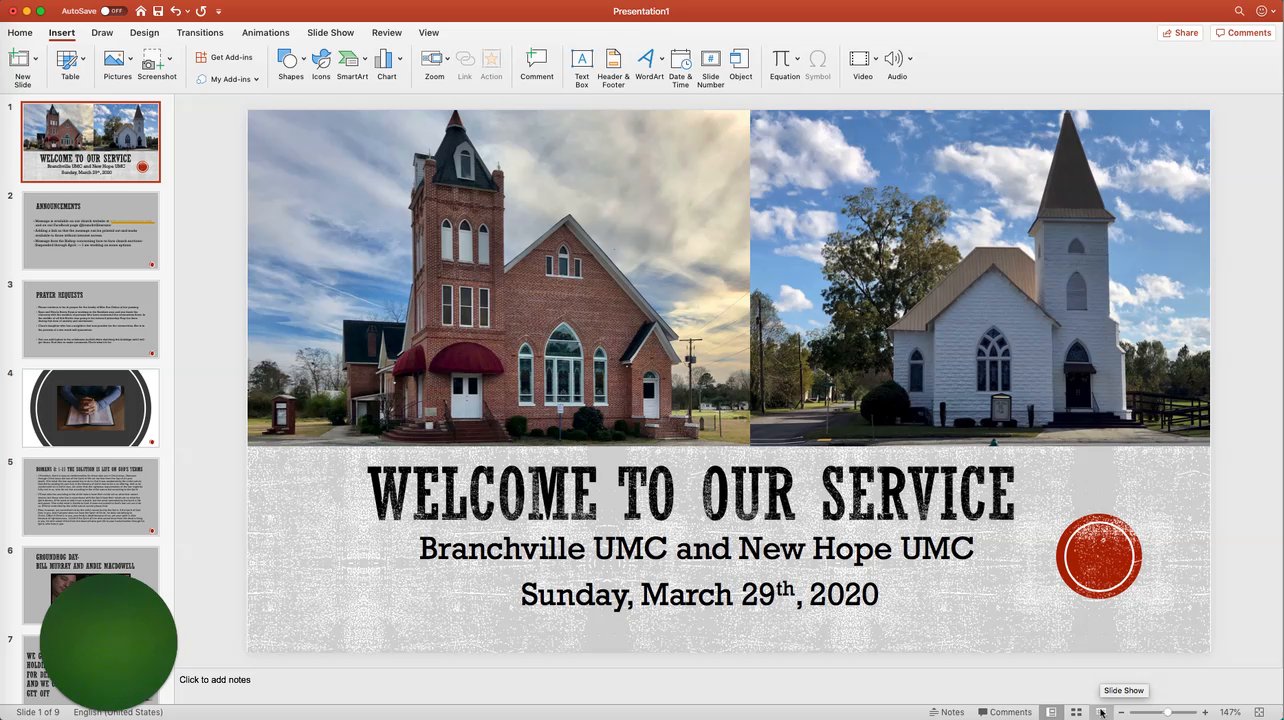The image size is (1284, 720).
Task: Click the Audio icon
Action: click(893, 58)
